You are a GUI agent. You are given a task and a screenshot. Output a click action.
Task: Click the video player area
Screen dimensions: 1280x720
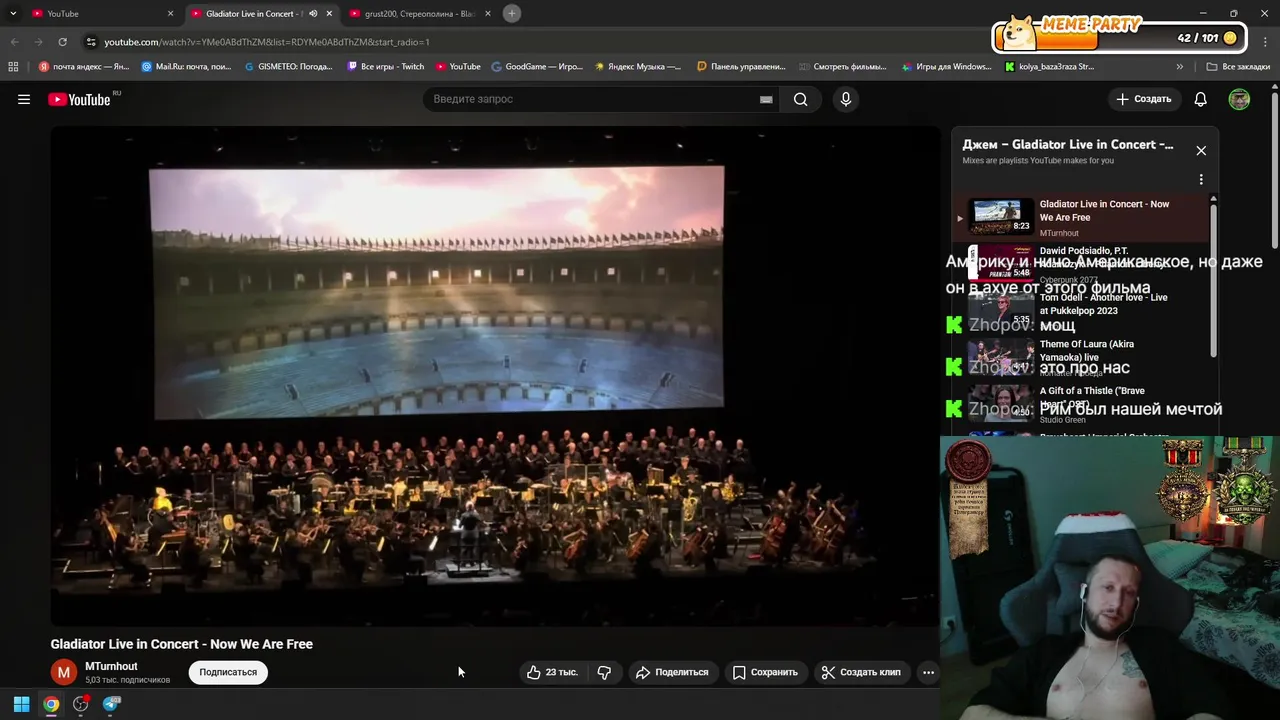tap(496, 376)
